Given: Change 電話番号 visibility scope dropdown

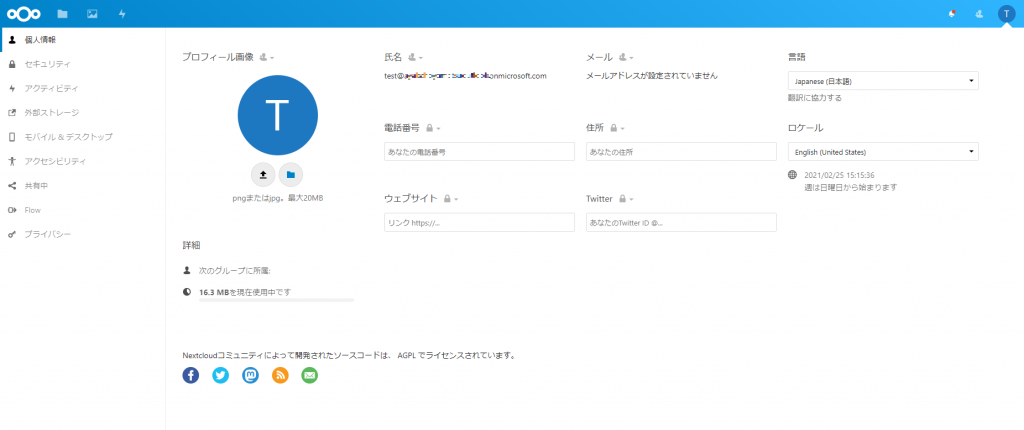Looking at the screenshot, I should click(x=434, y=128).
